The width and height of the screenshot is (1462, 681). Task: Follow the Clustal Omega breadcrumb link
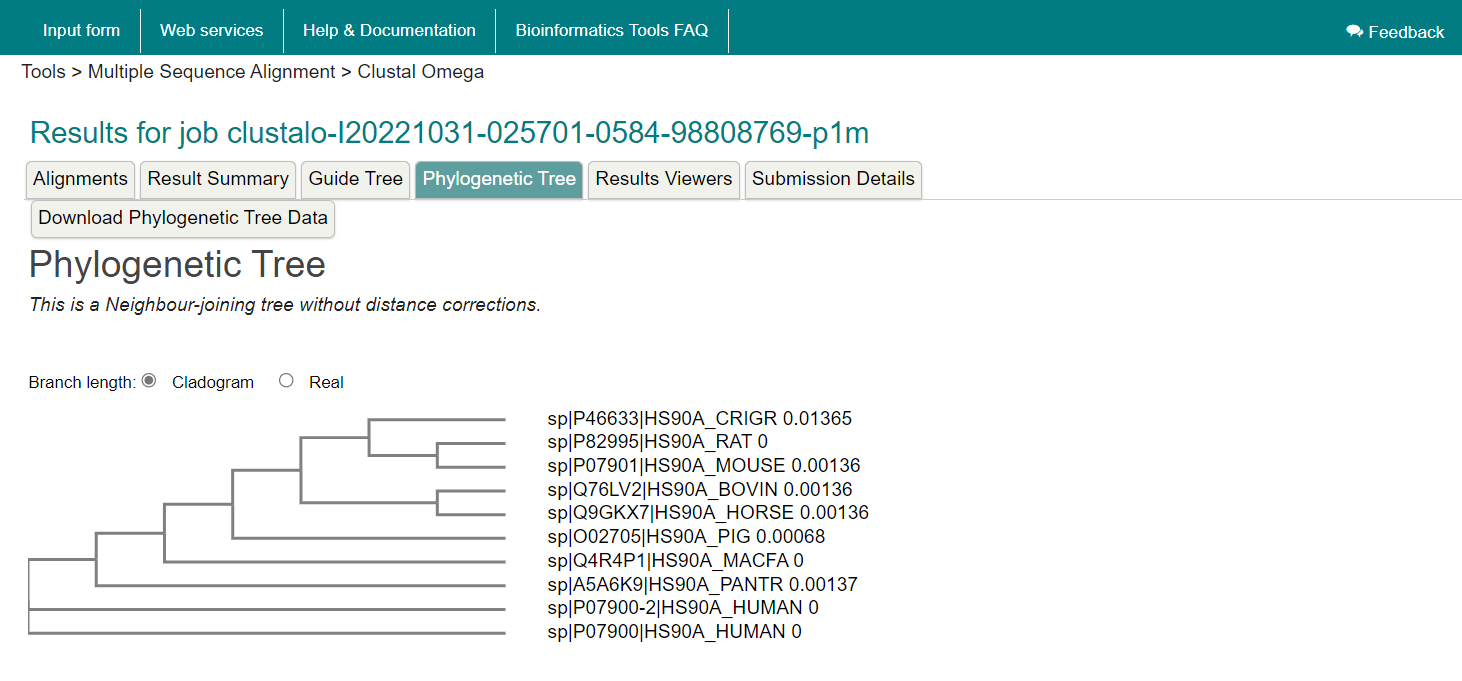421,72
